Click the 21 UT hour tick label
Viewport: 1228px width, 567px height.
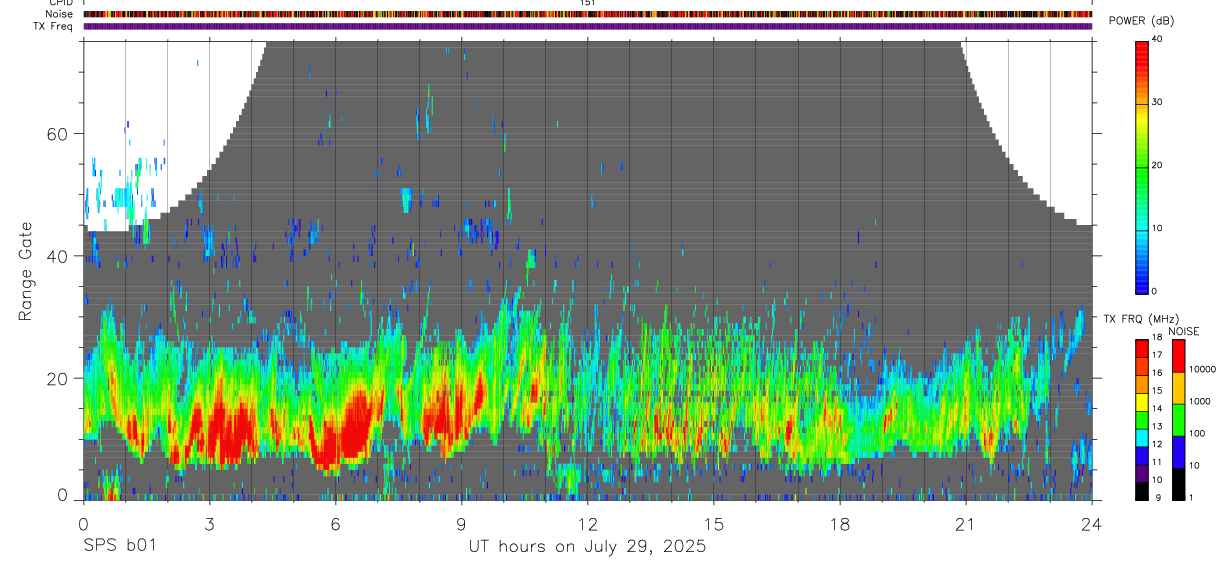point(966,523)
